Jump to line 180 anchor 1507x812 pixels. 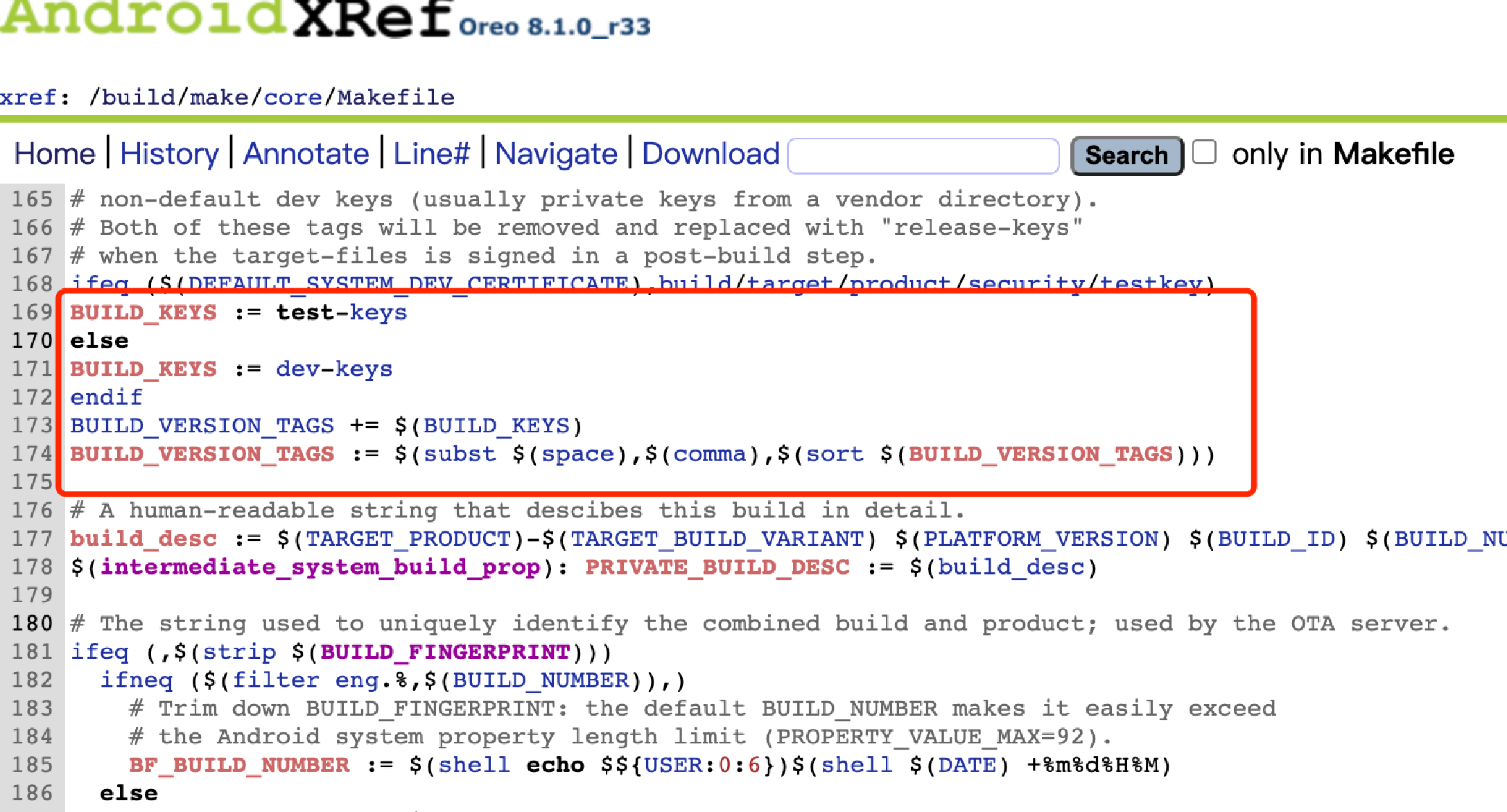point(32,623)
